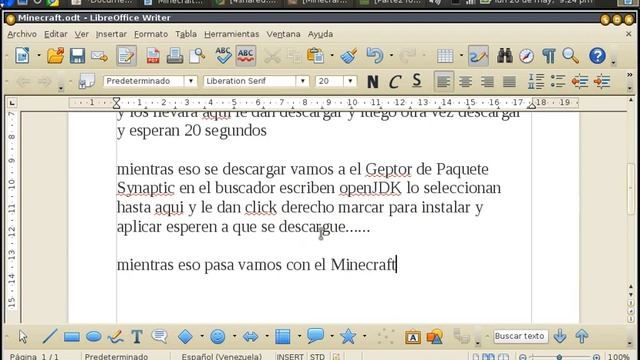This screenshot has height=360, width=640.
Task: Print the document with printer icon
Action: pyautogui.click(x=175, y=56)
